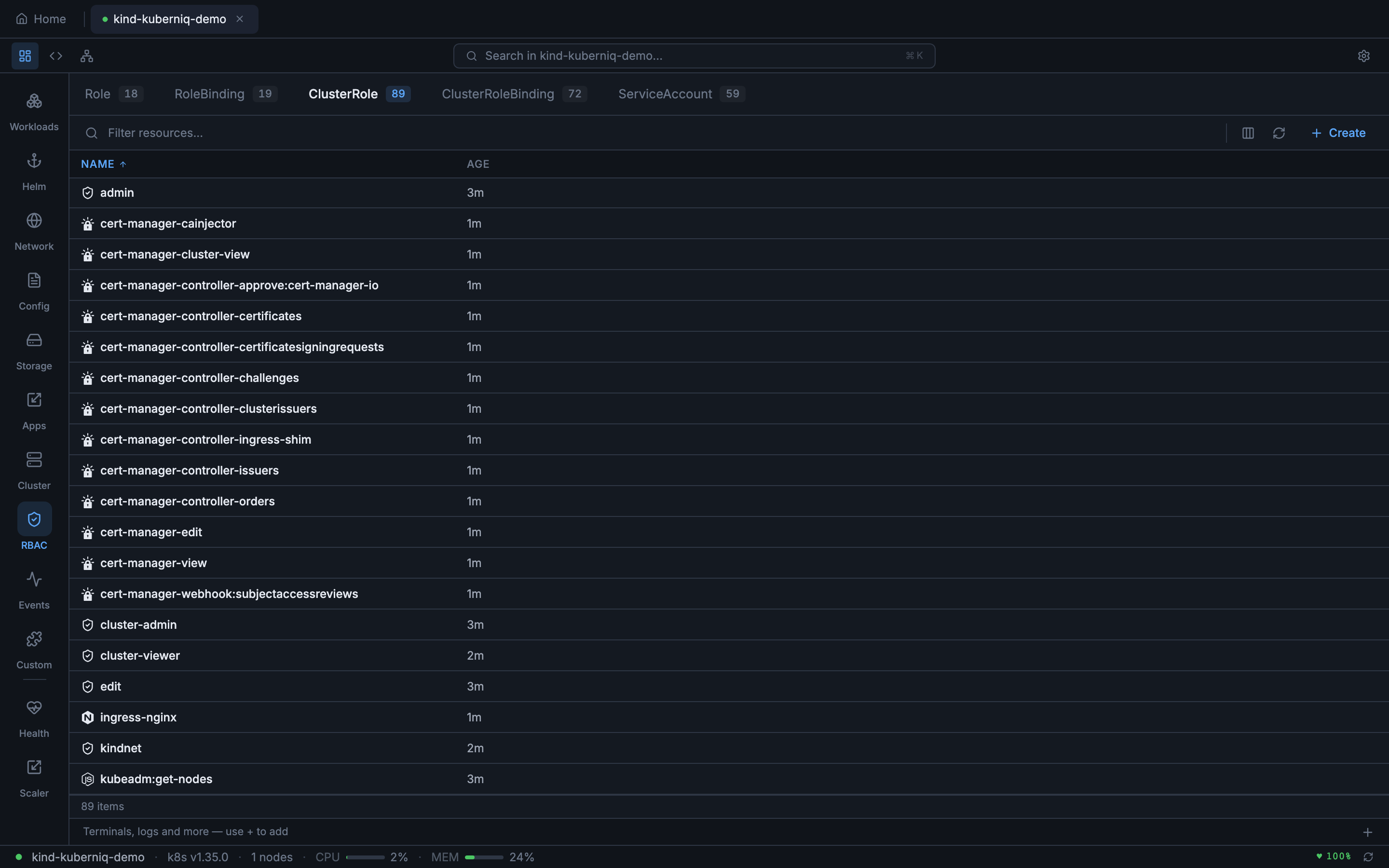Toggle column visibility options

tap(1247, 133)
